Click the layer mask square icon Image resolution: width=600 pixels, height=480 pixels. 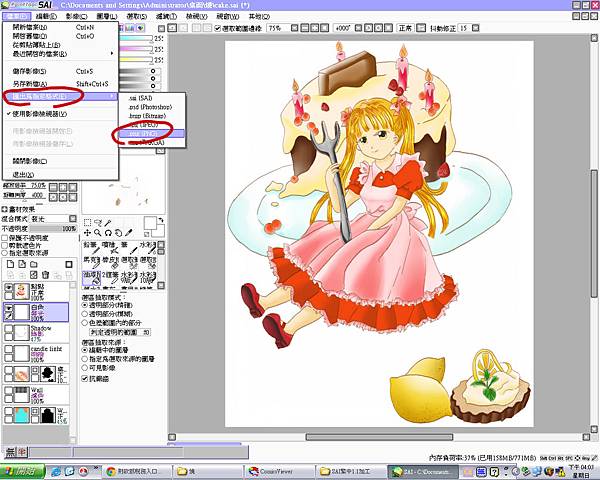coord(69,264)
